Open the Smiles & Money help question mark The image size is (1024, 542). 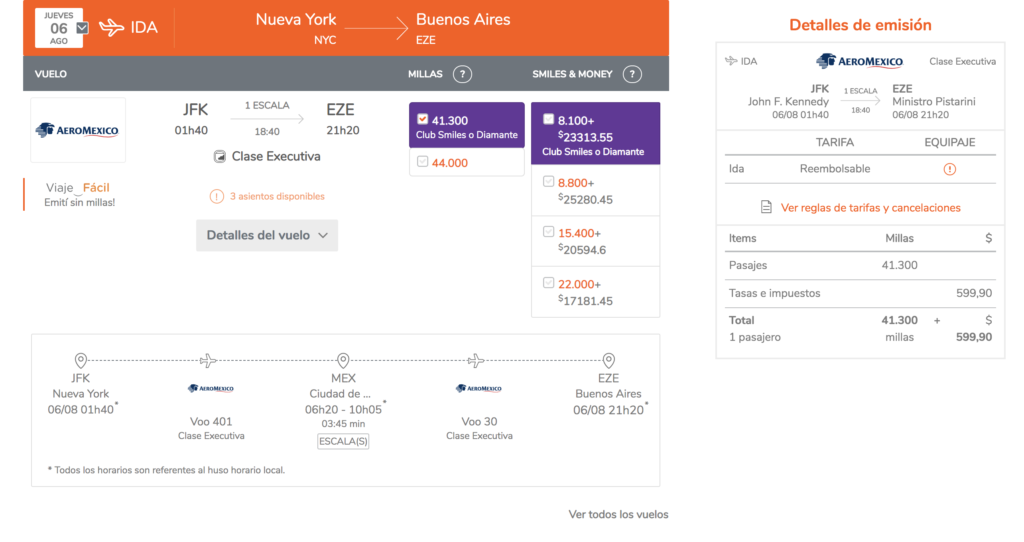(x=632, y=74)
